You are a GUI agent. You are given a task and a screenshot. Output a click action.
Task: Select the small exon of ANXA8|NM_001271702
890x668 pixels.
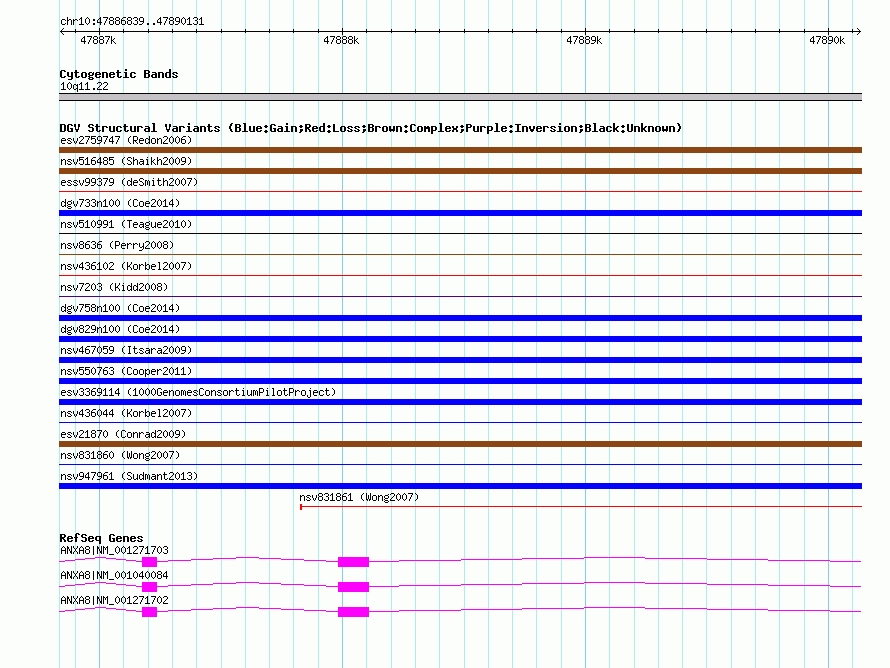pyautogui.click(x=149, y=612)
